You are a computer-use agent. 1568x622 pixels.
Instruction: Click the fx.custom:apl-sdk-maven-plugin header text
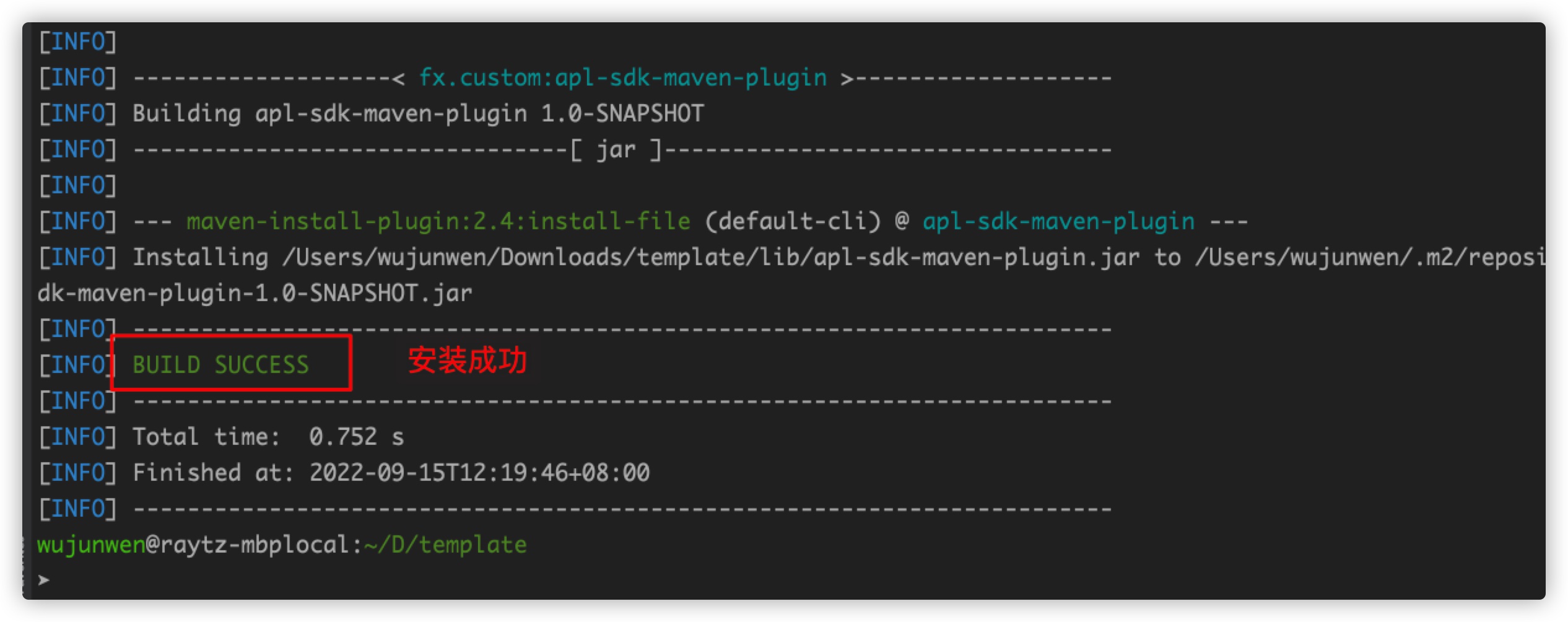(622, 78)
